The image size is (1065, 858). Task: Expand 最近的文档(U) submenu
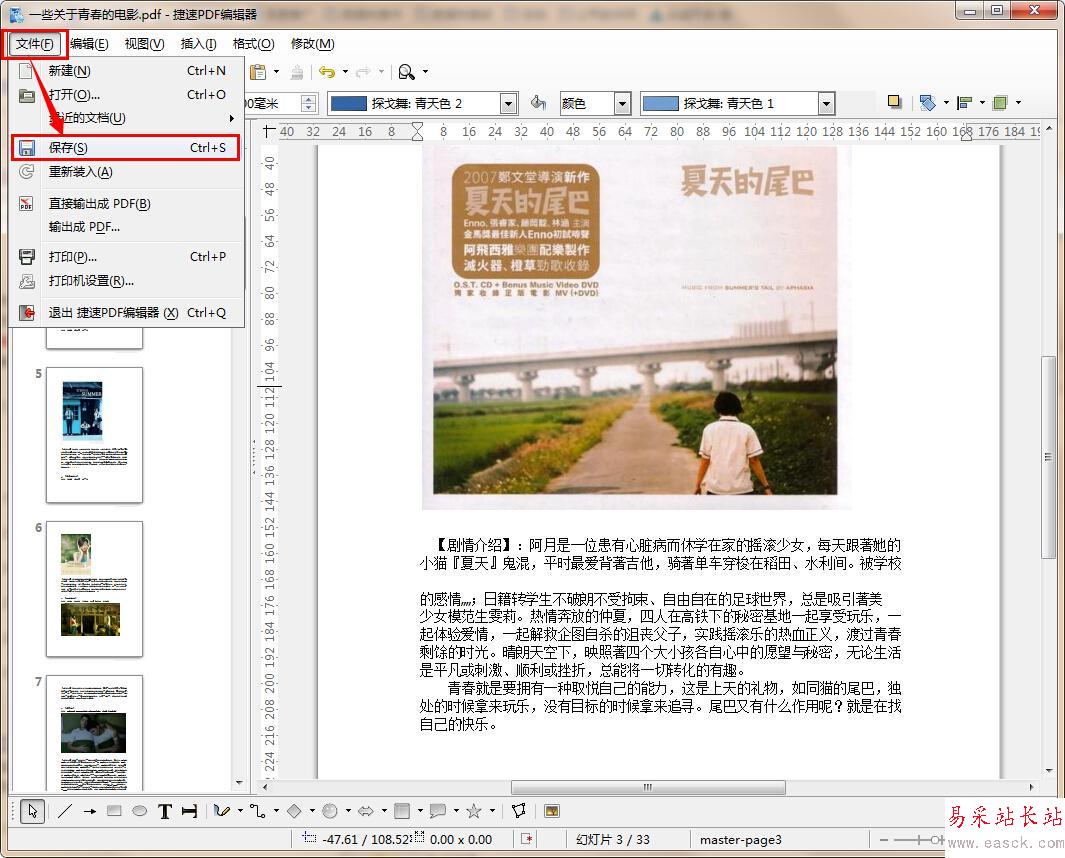pos(126,118)
